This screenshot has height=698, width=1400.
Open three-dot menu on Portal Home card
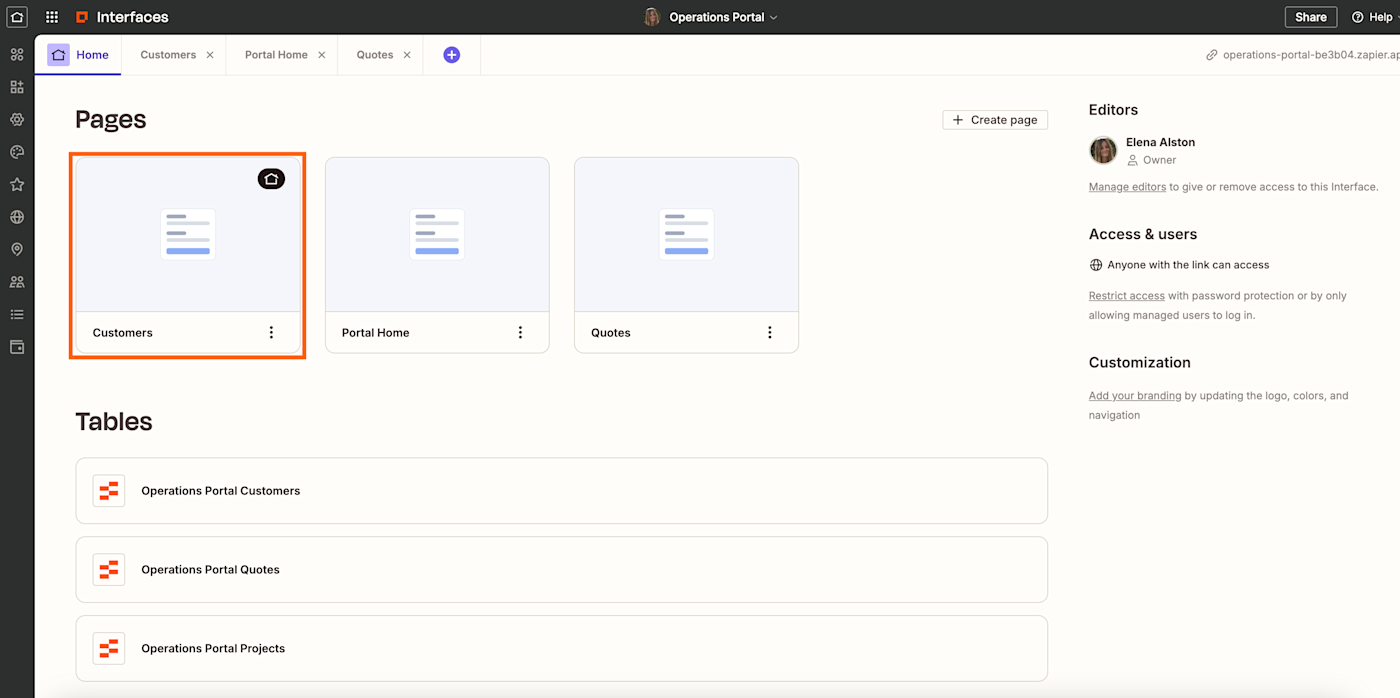click(520, 332)
